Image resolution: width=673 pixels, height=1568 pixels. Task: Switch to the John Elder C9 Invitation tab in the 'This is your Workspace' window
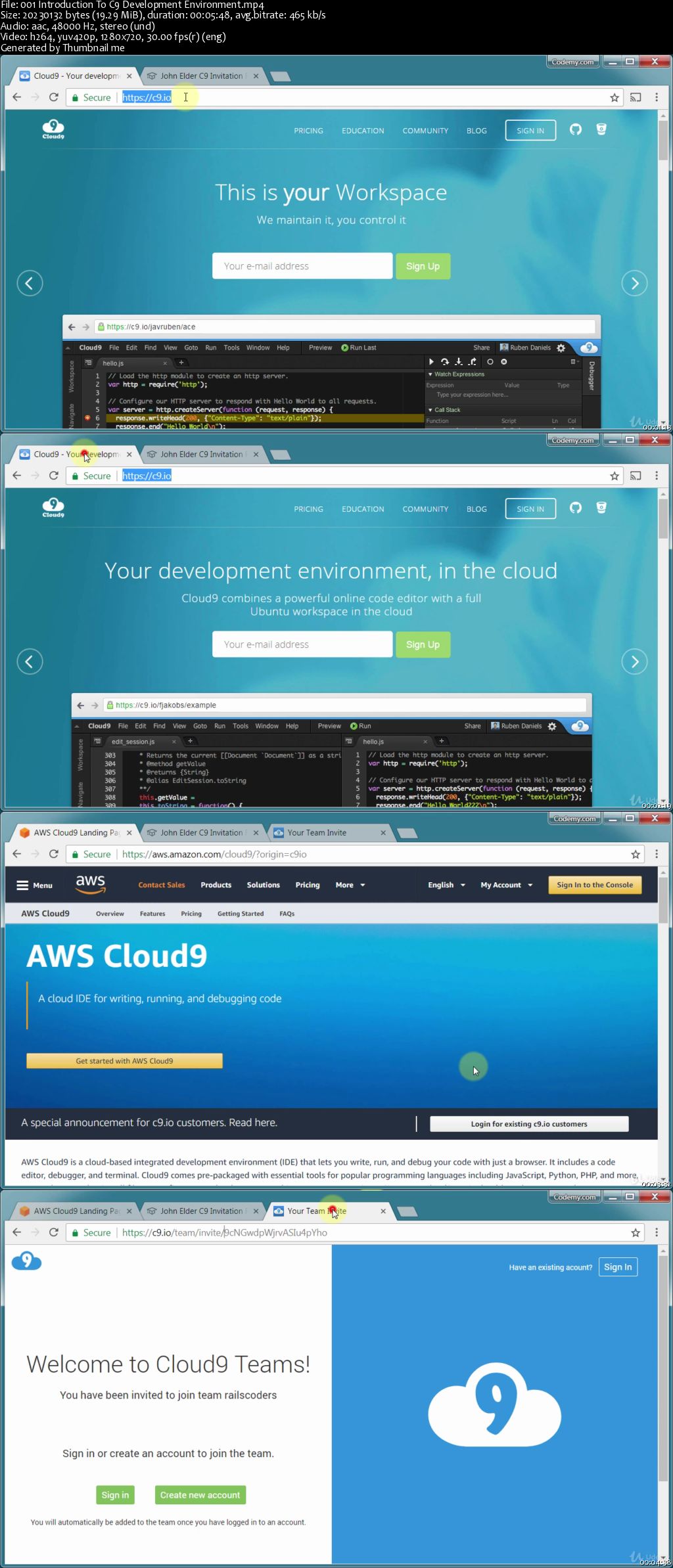[x=201, y=76]
